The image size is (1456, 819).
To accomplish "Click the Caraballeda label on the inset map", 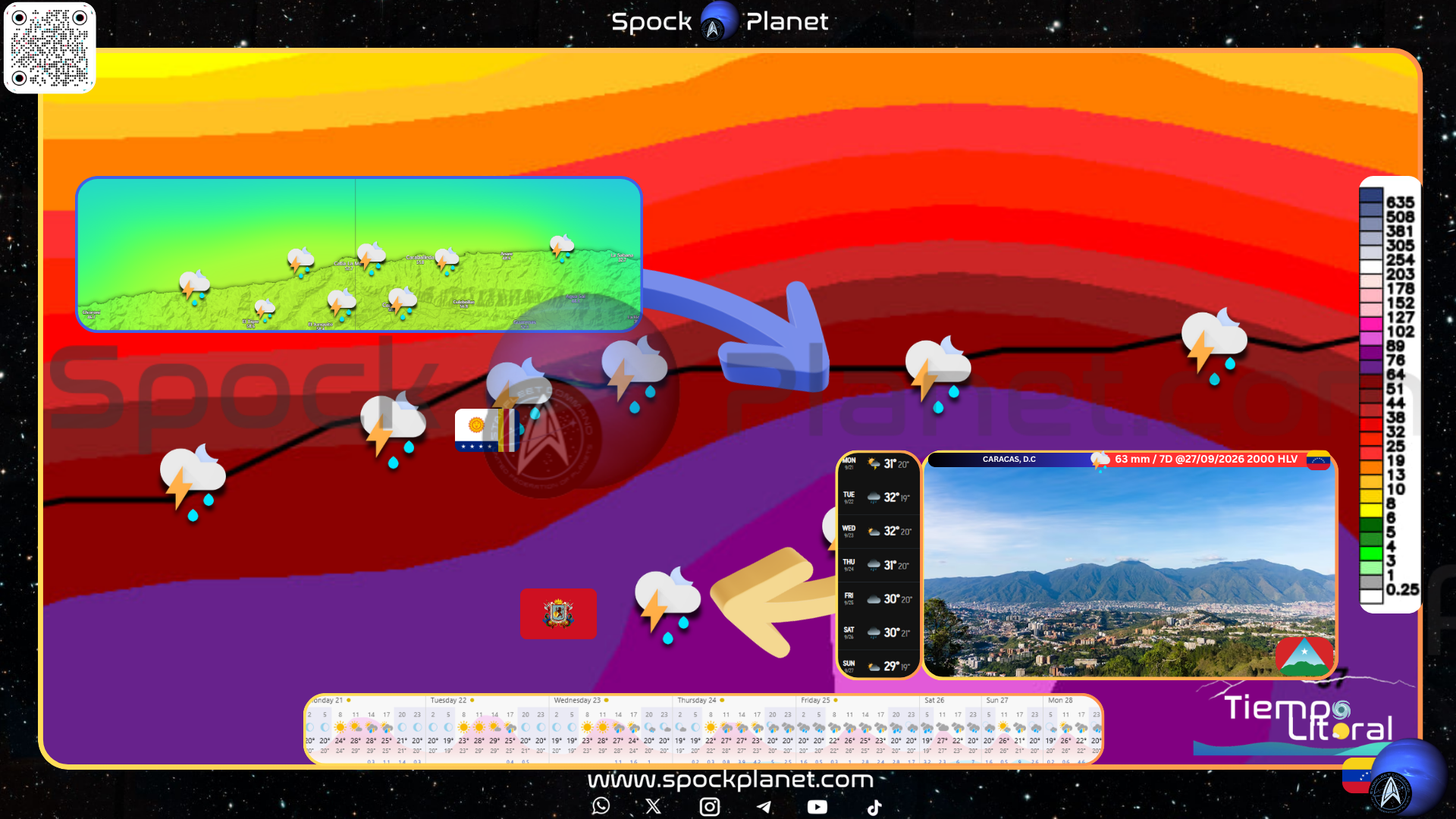I will (419, 259).
